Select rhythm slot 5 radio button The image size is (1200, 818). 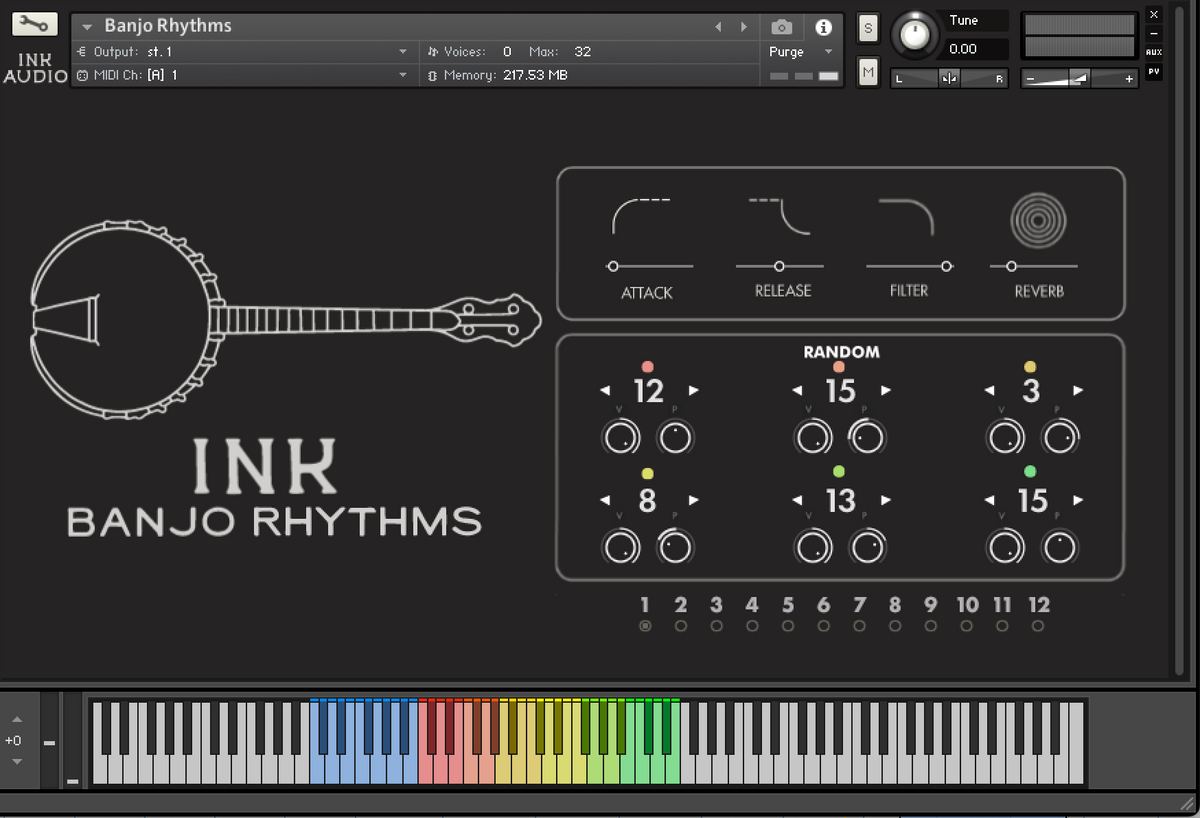tap(787, 623)
